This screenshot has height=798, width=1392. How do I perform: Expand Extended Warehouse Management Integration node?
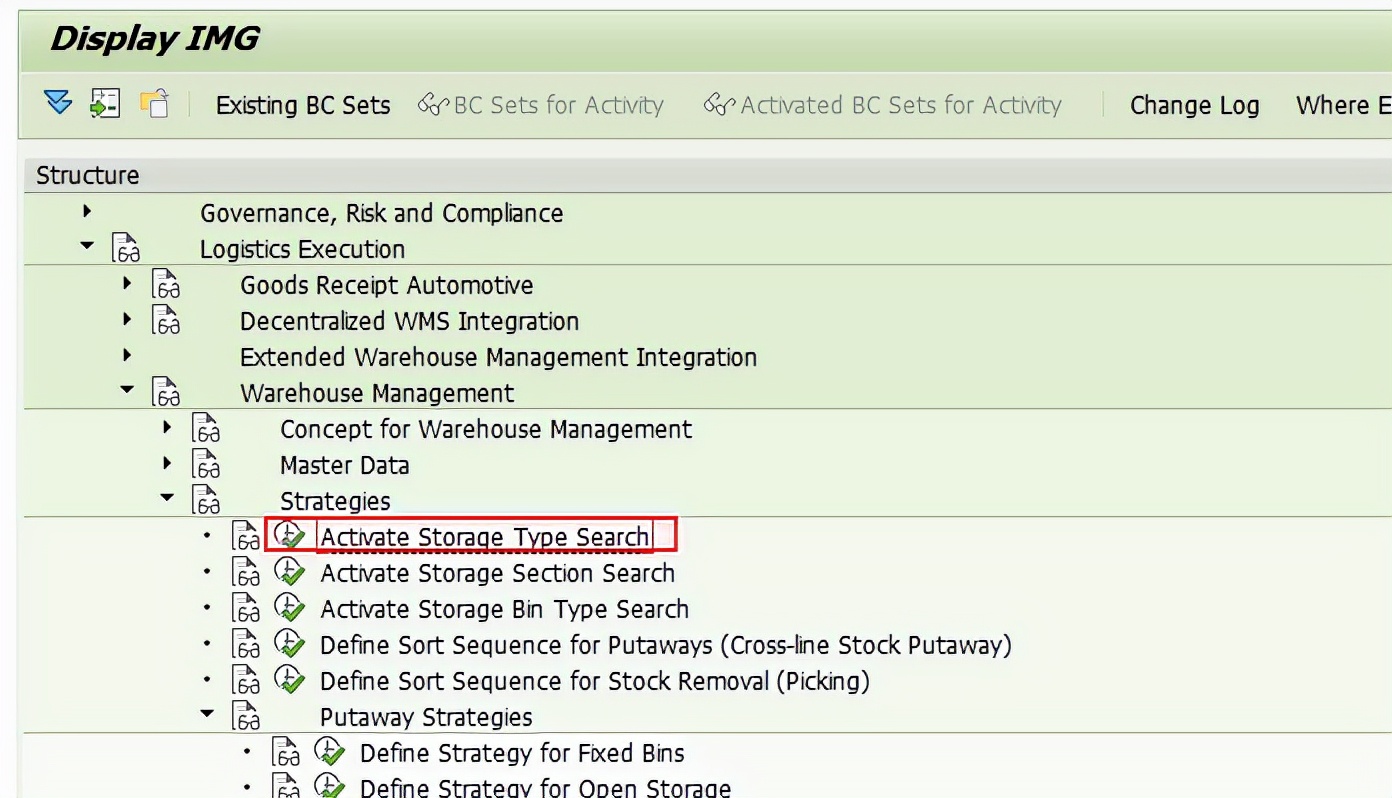point(127,355)
